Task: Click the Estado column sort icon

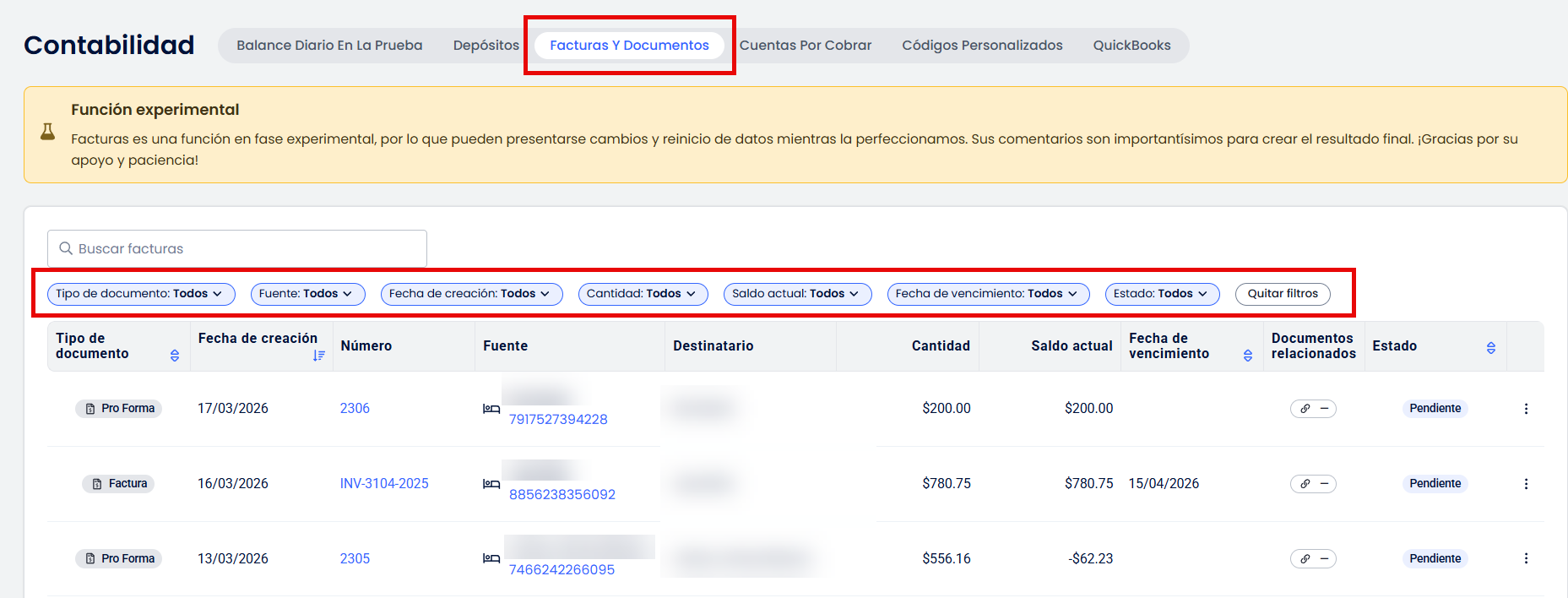Action: [1491, 348]
